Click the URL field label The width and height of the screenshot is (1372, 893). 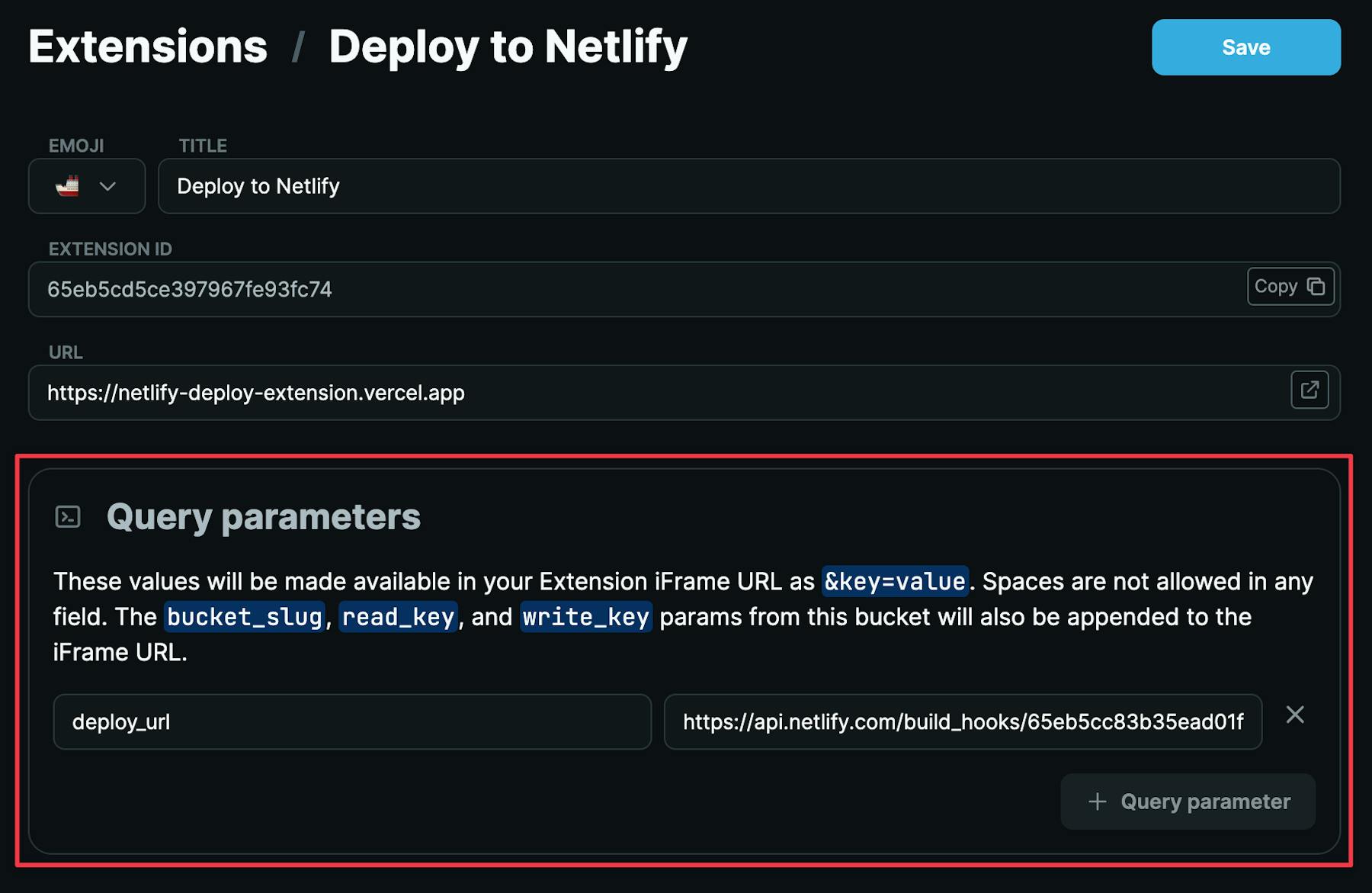66,352
